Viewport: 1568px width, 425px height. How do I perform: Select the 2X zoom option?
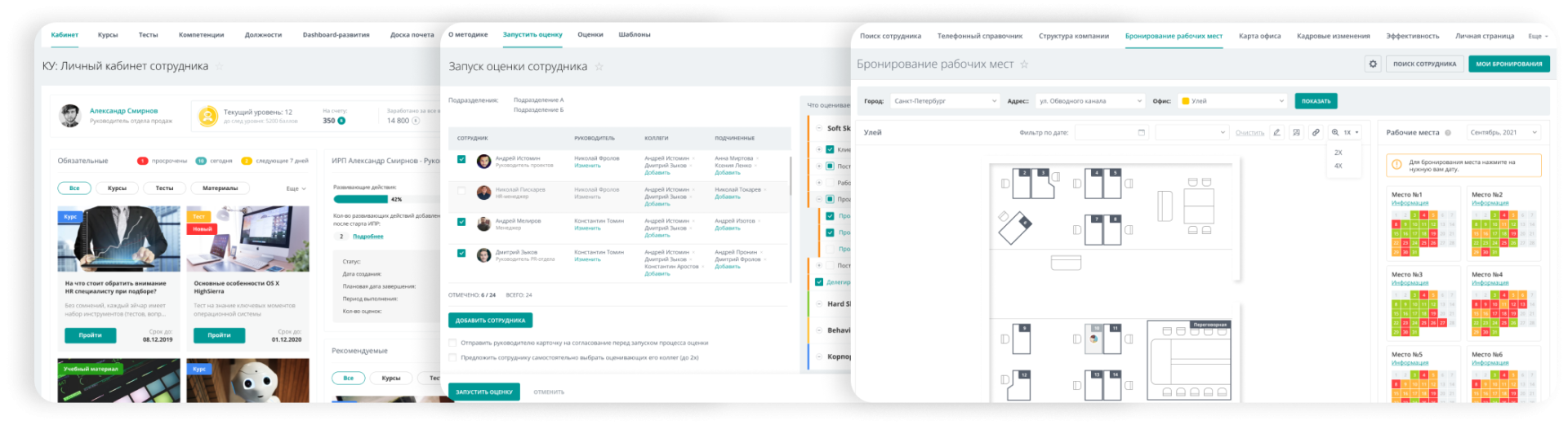(x=1338, y=153)
